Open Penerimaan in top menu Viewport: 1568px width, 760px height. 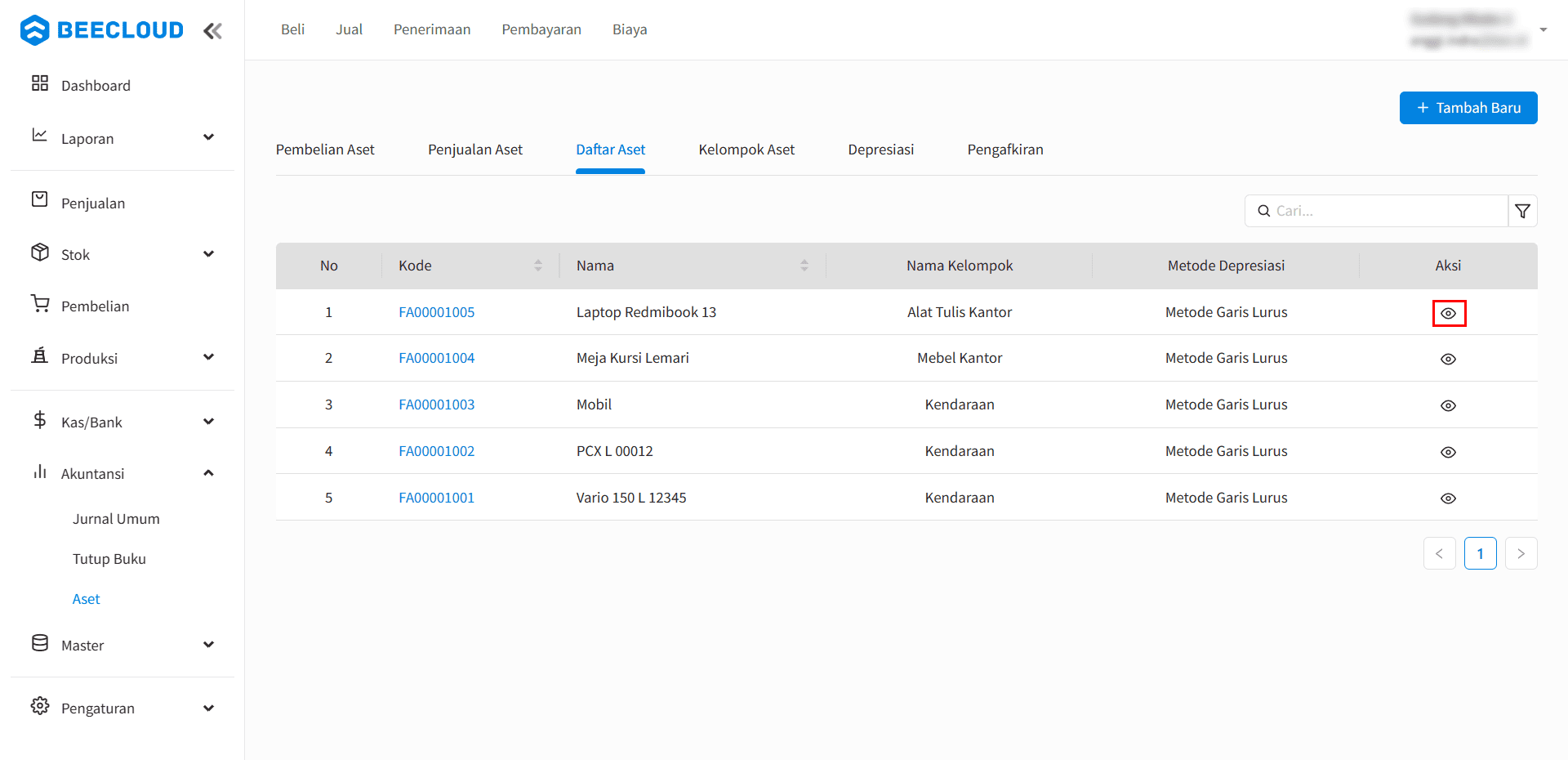pos(432,29)
